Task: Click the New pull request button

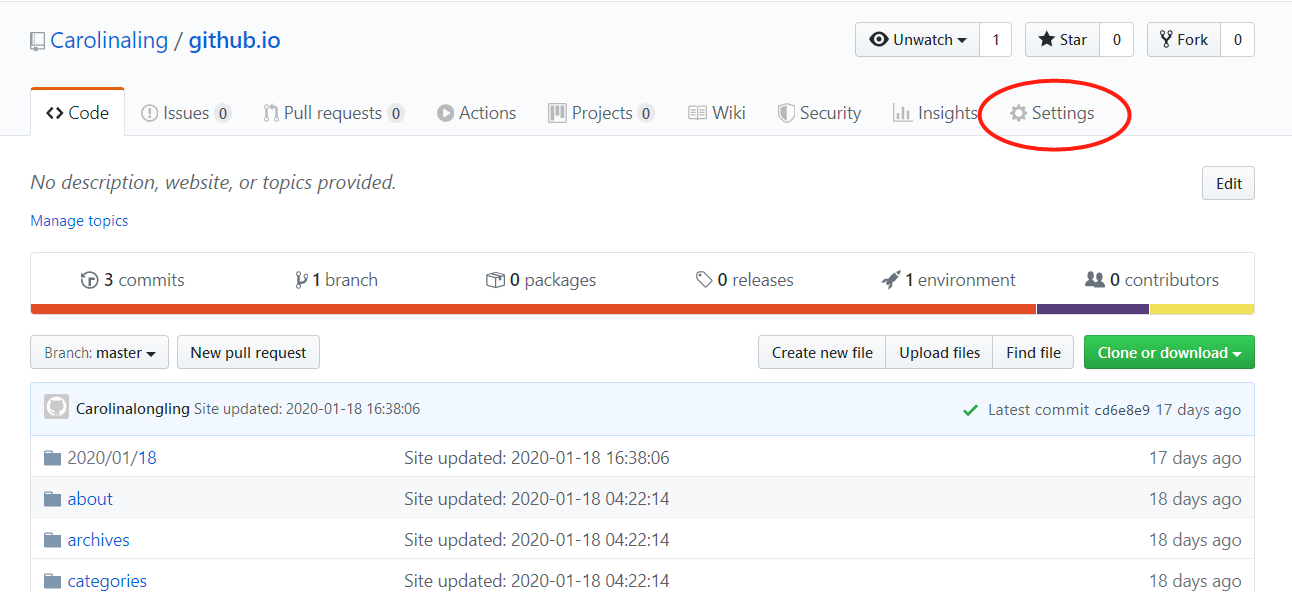Action: (x=249, y=353)
